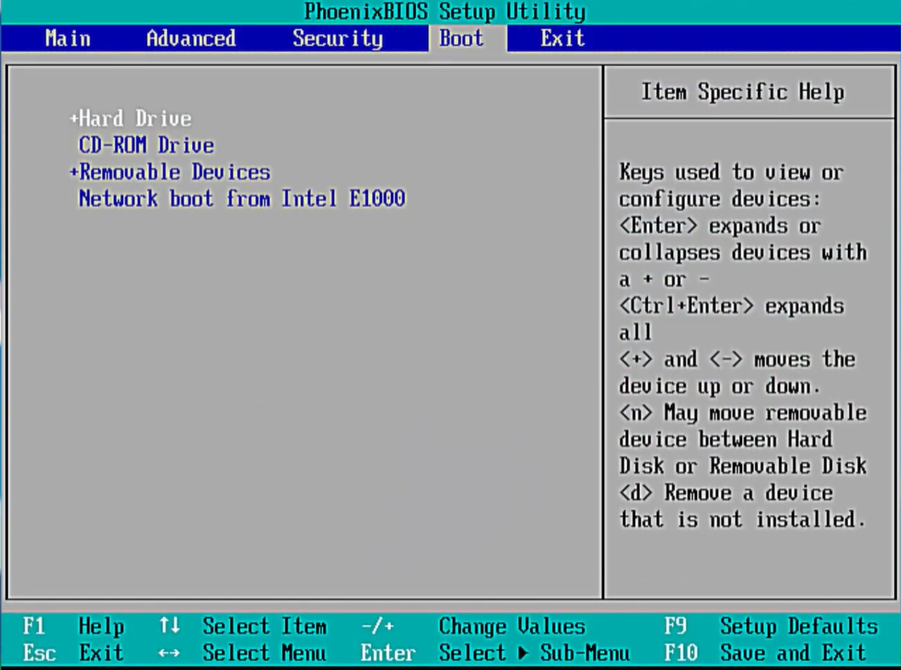Open the Main menu tab
Screen dimensions: 901x670
click(x=68, y=39)
